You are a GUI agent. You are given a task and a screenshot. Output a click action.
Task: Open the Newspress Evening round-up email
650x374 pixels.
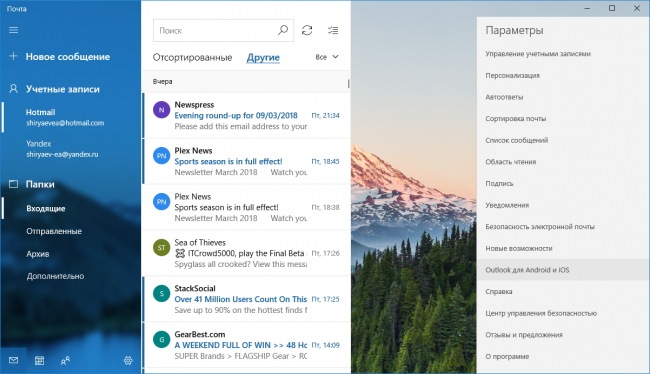point(246,116)
